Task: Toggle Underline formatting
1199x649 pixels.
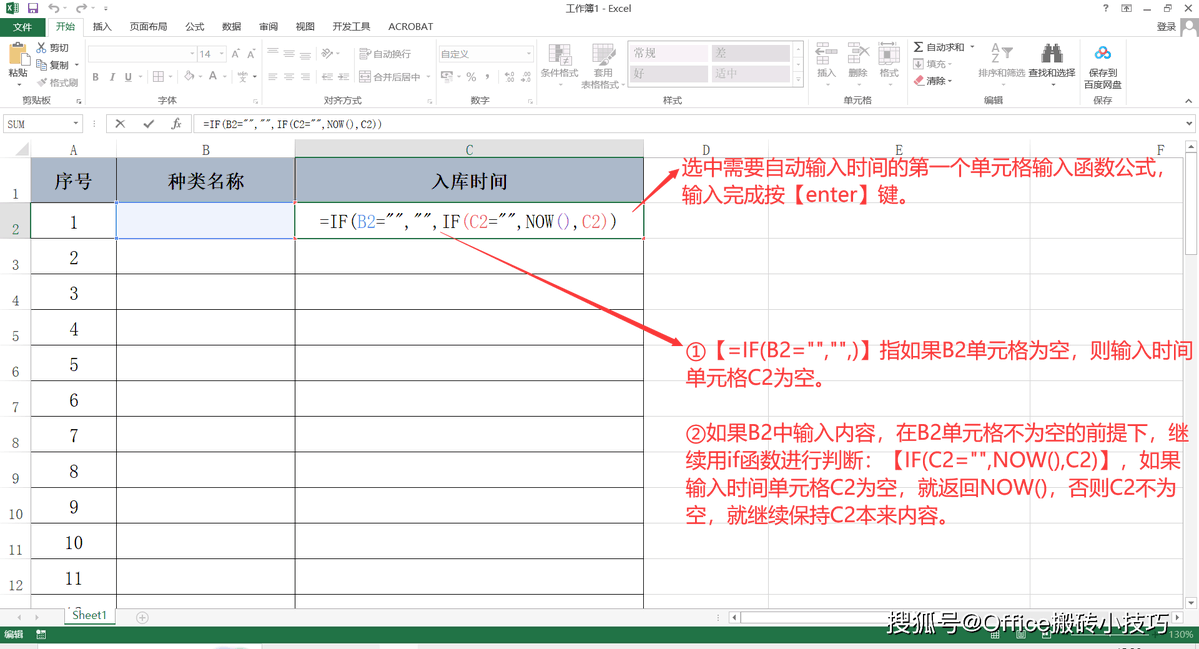Action: 128,76
